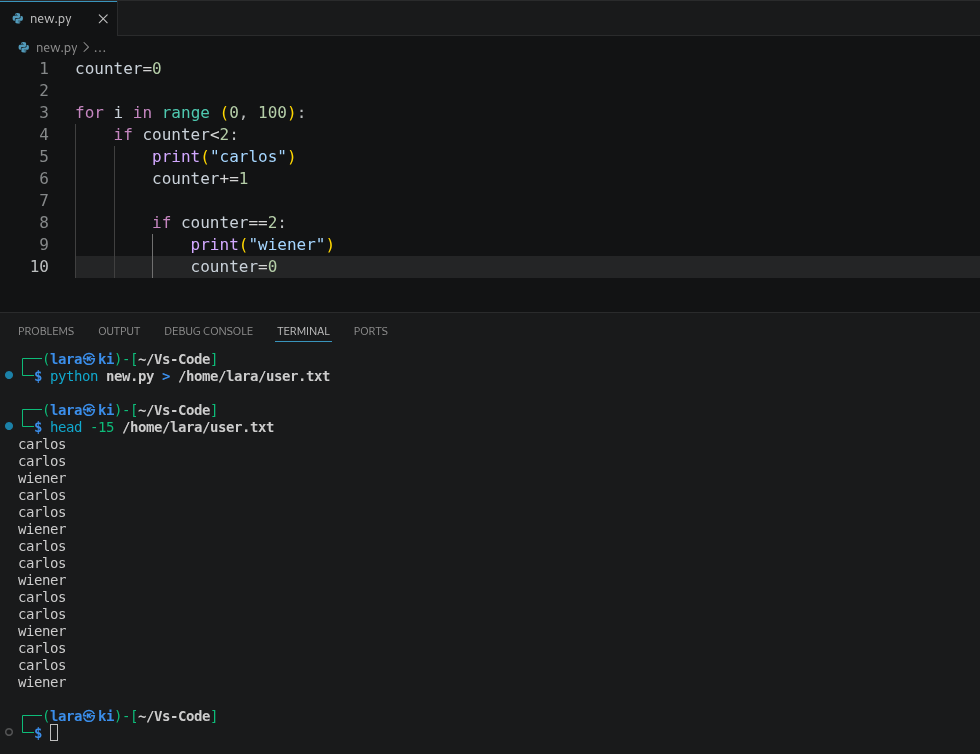Click the last 'wiener' output line in terminal
Image resolution: width=980 pixels, height=754 pixels.
coord(42,683)
